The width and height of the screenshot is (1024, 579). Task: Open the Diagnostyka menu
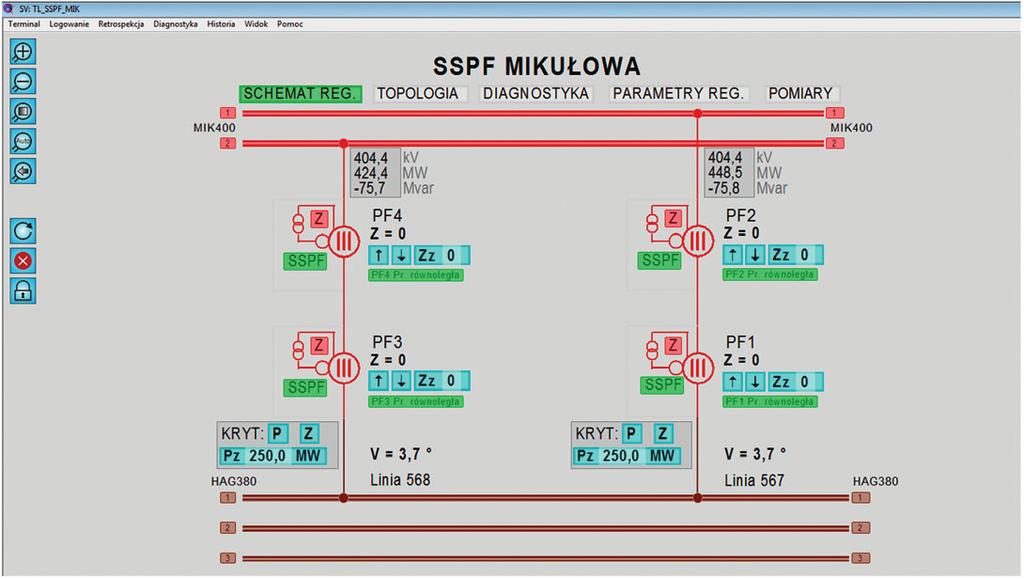176,23
